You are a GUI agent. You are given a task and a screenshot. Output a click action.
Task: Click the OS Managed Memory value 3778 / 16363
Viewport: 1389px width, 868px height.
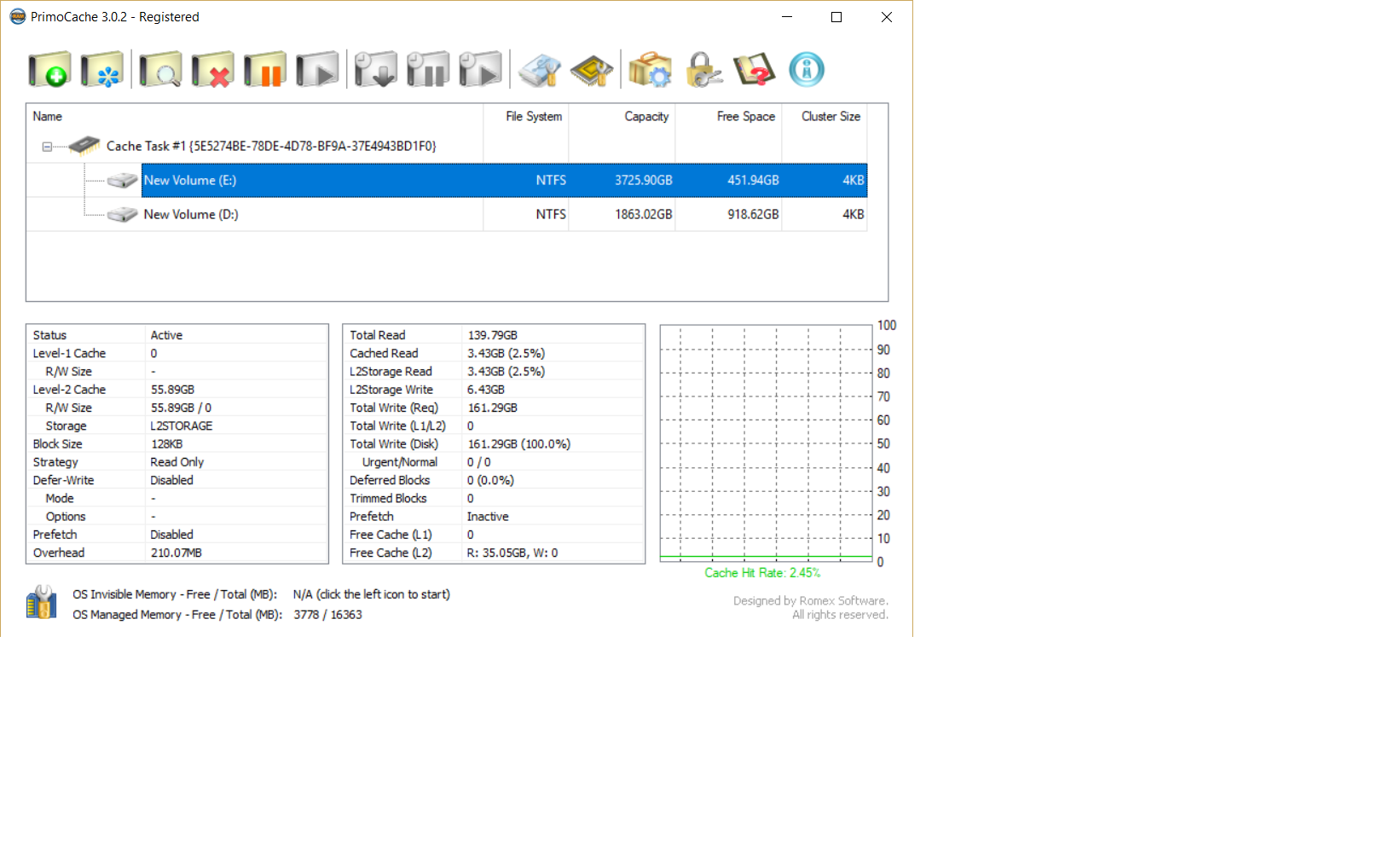tap(327, 615)
